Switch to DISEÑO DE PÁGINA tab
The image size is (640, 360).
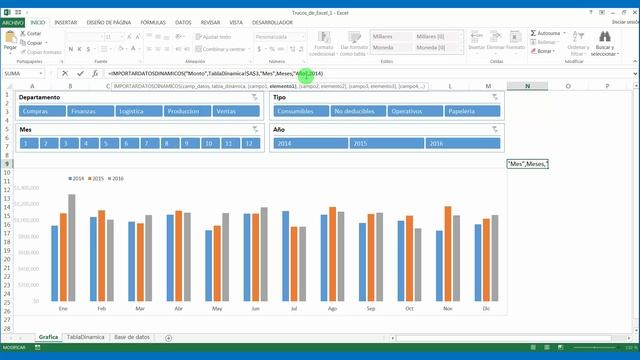click(x=109, y=22)
